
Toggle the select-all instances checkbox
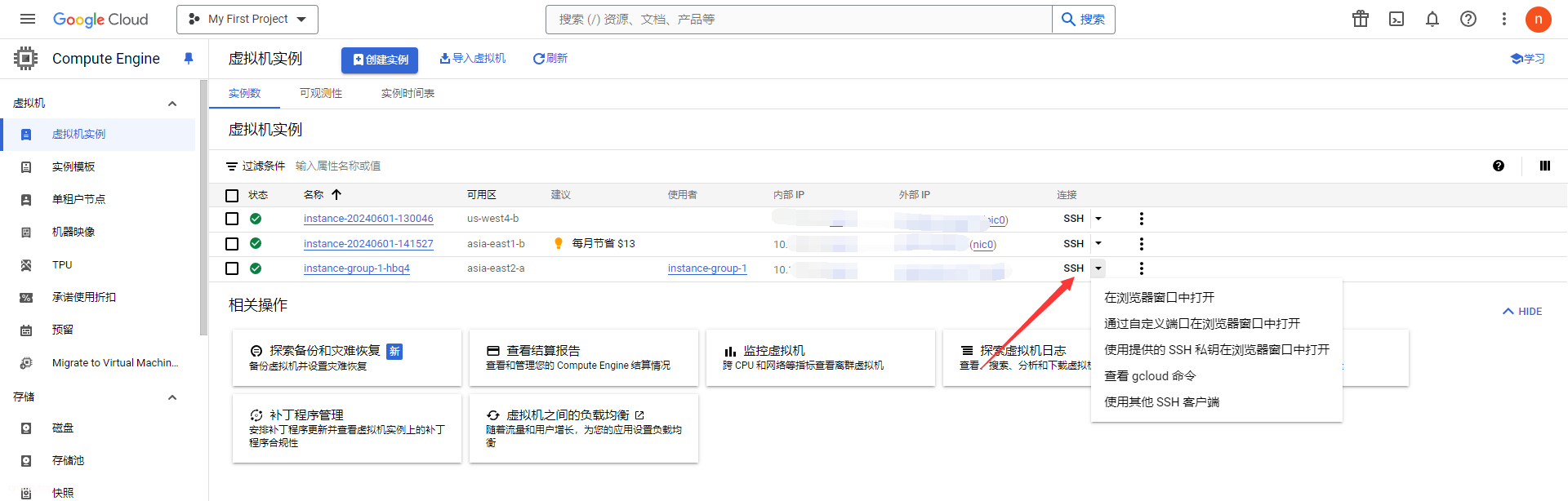(232, 195)
